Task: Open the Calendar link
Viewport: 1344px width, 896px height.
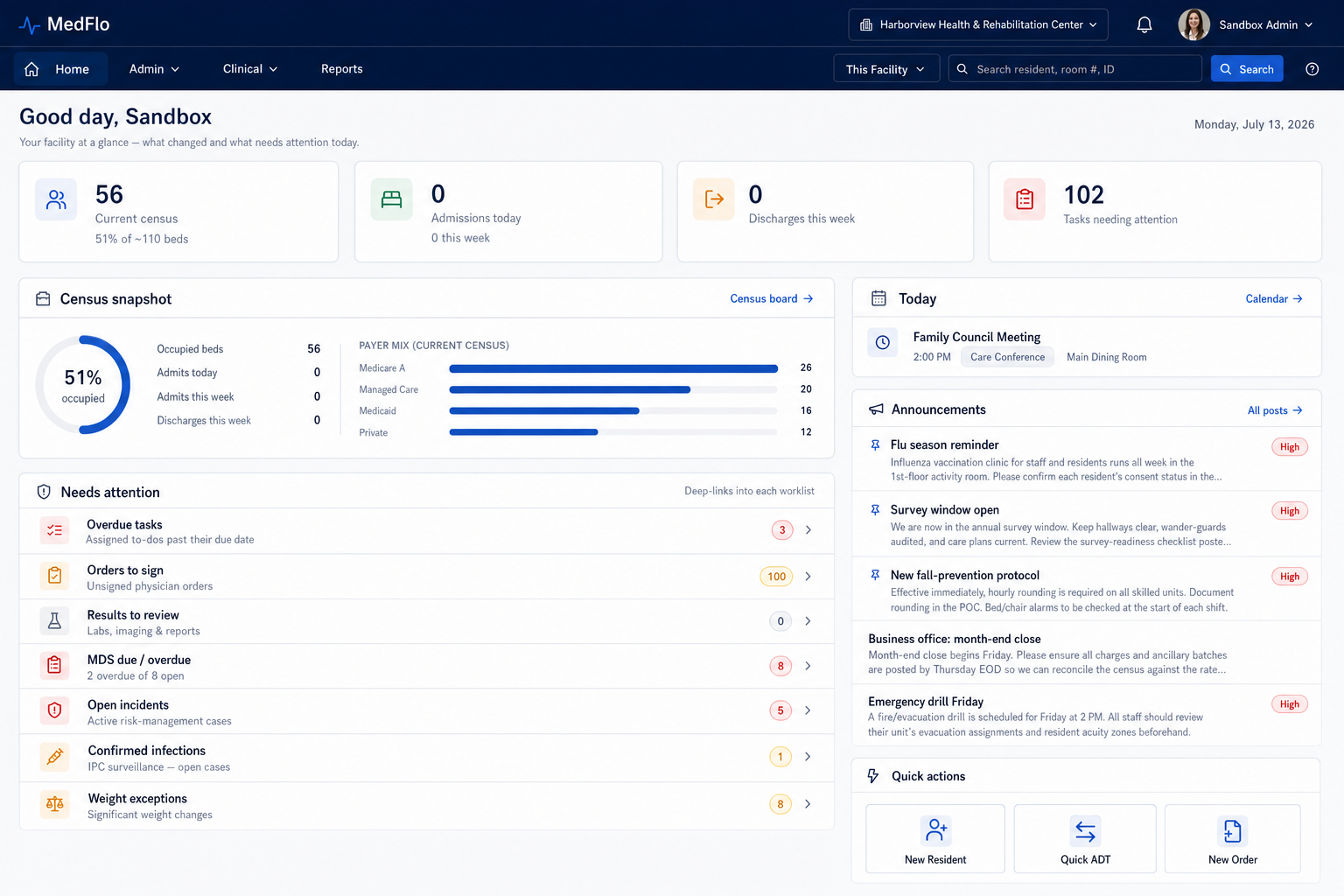Action: click(x=1274, y=299)
